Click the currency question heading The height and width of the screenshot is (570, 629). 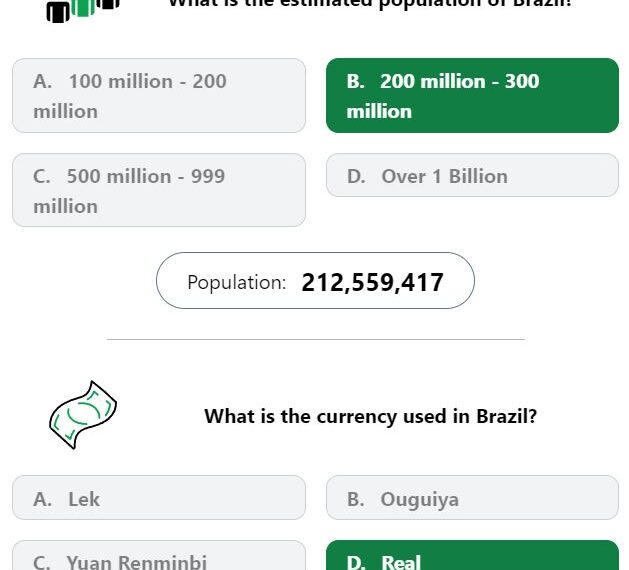(x=370, y=416)
